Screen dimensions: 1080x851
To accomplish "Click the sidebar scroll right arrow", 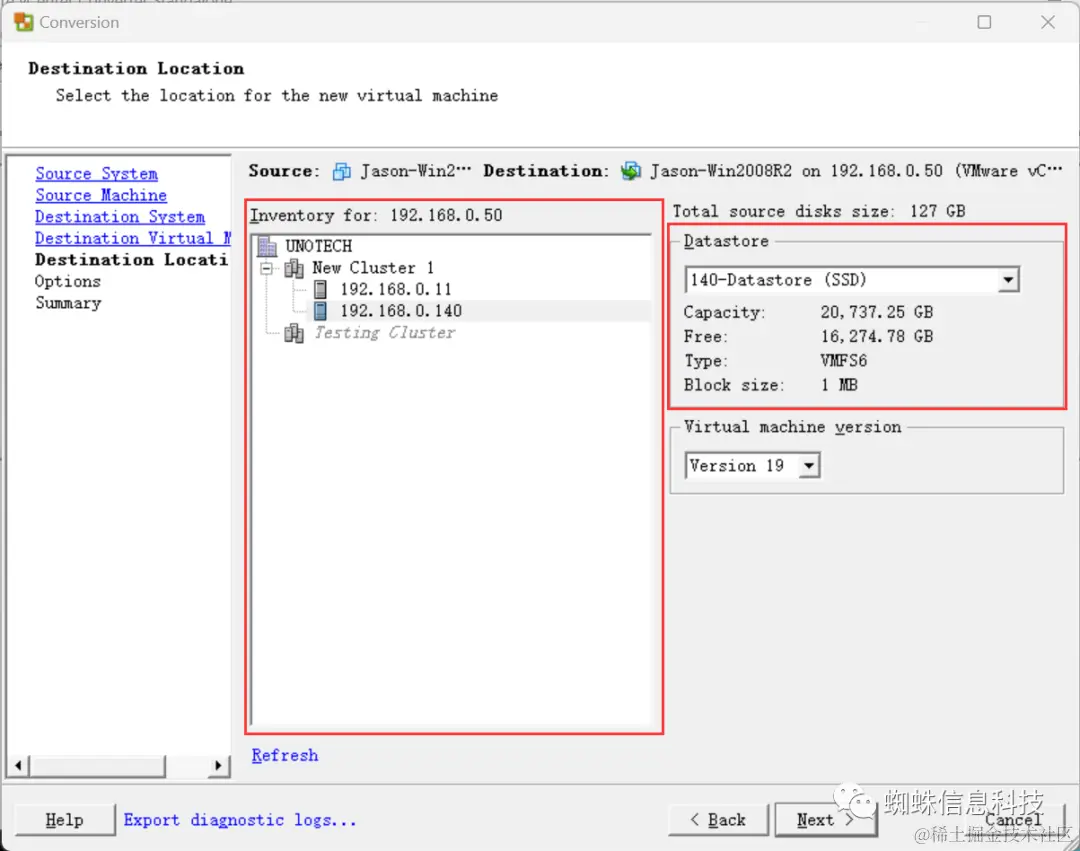I will coord(218,765).
